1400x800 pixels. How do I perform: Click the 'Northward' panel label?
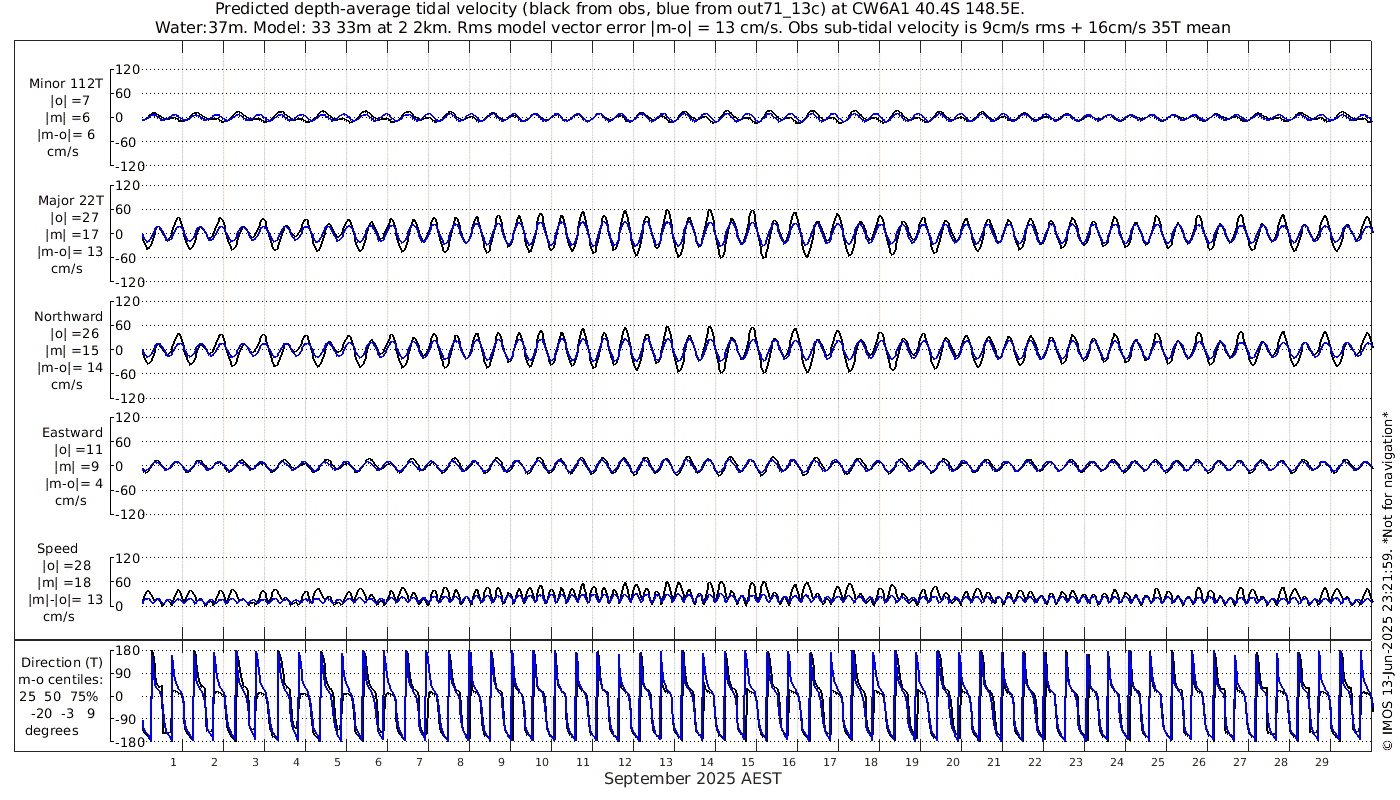click(x=69, y=316)
